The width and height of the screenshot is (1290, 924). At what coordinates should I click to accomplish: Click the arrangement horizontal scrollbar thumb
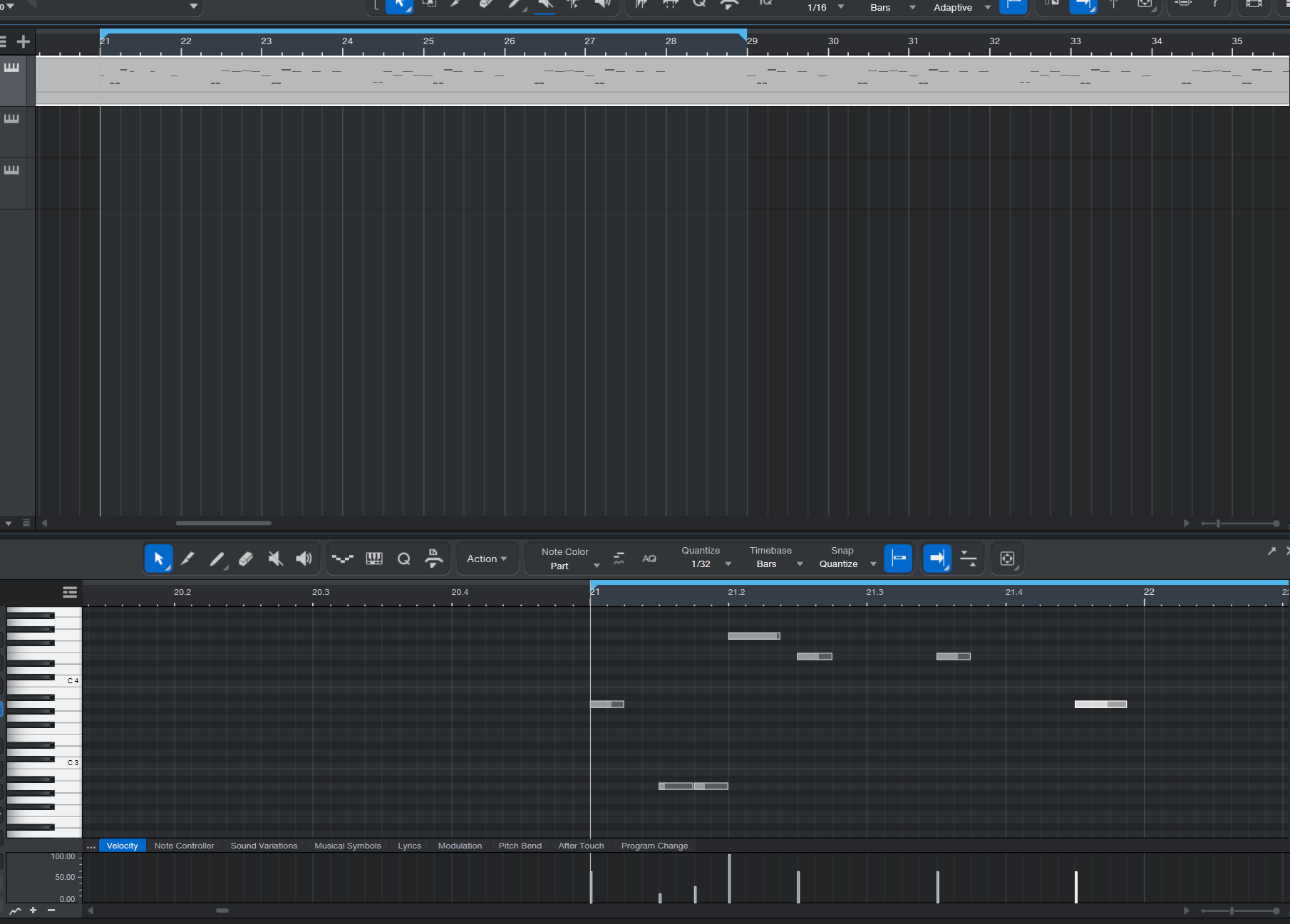tap(224, 523)
